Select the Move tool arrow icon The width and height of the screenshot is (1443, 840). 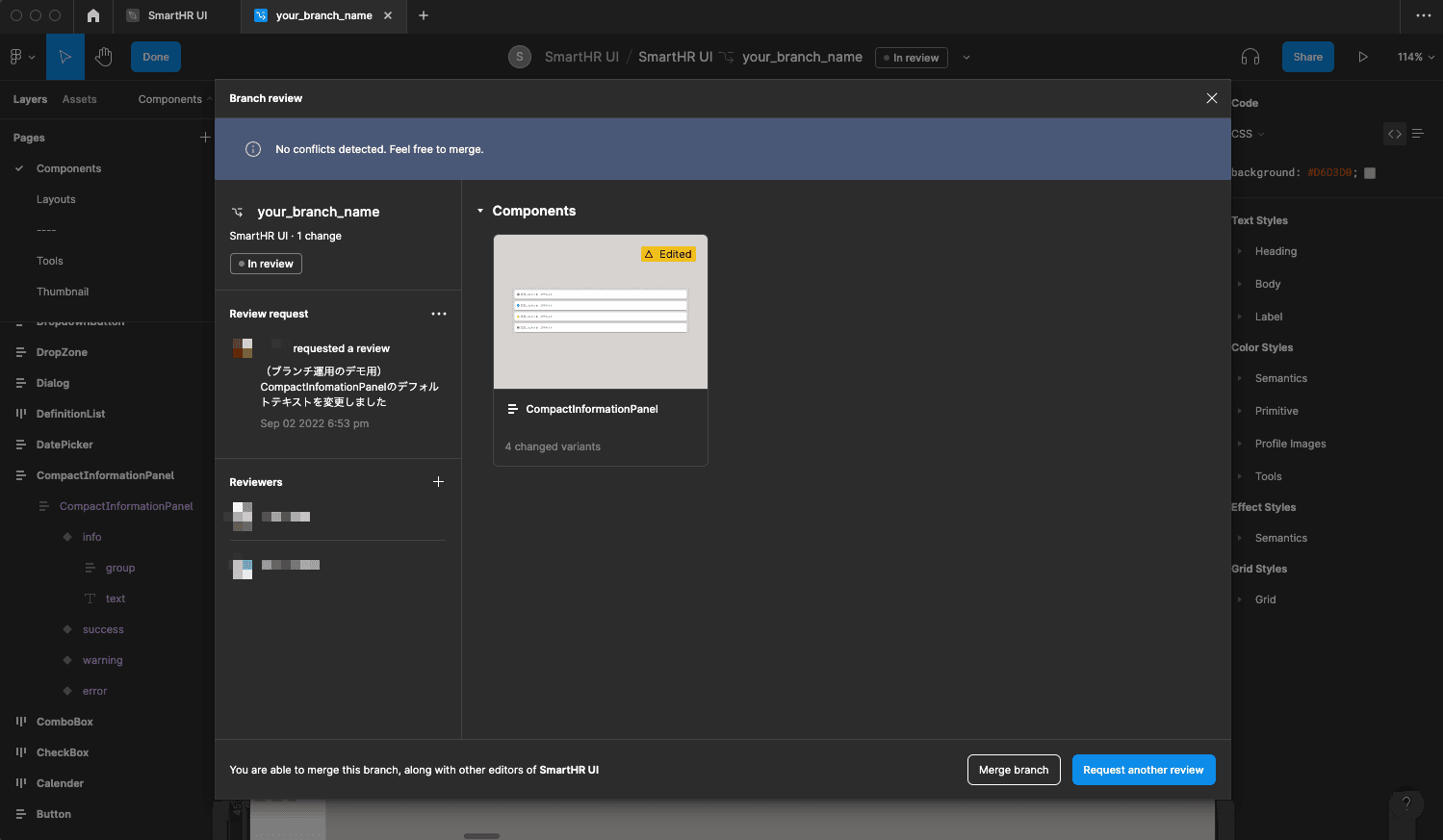[64, 57]
